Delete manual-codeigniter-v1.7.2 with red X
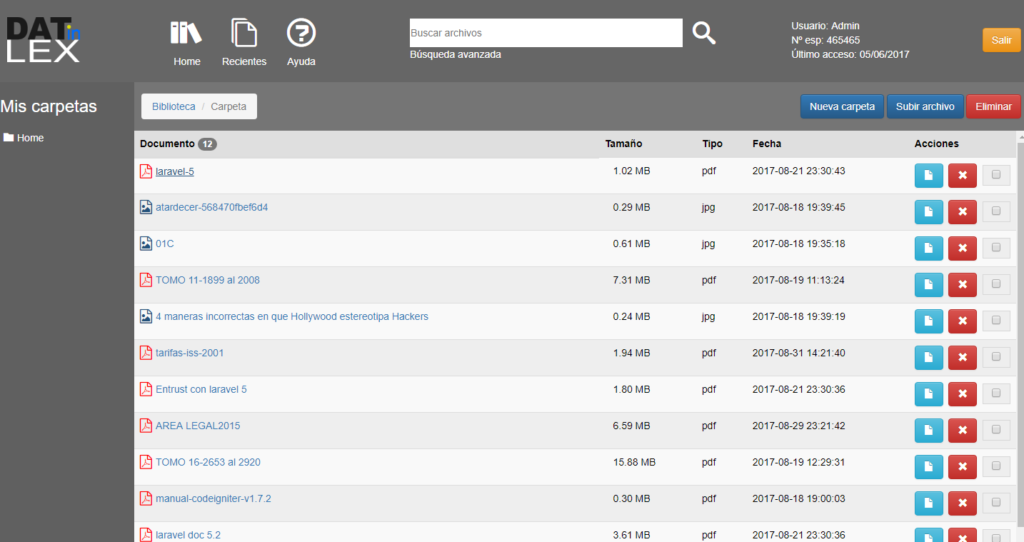Screen dimensions: 1024x542 coord(962,503)
